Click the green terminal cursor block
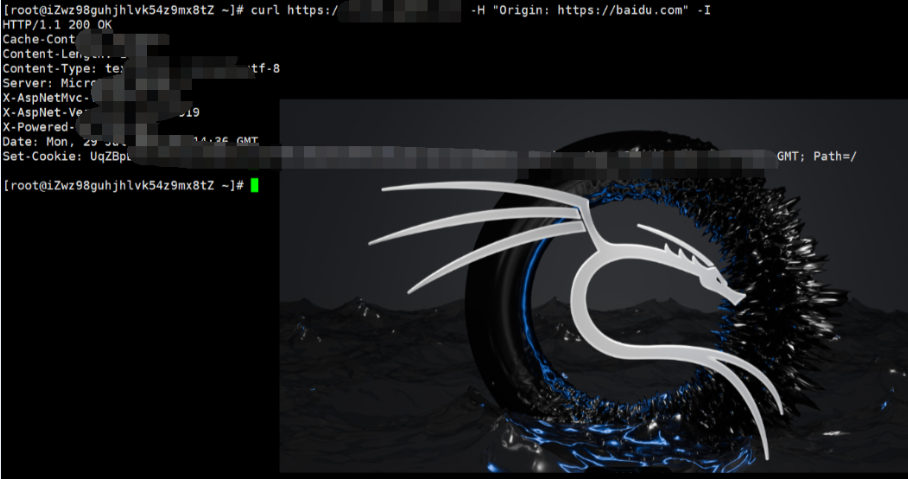This screenshot has width=908, height=479. click(254, 185)
